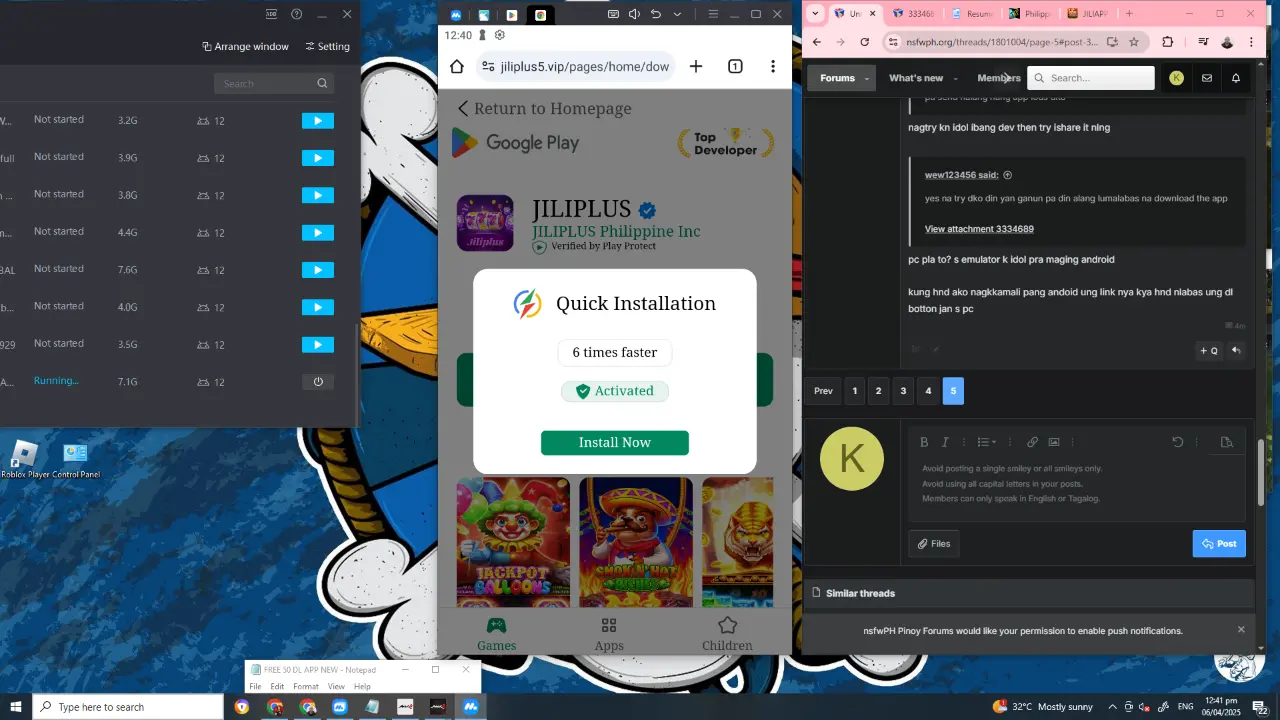Click the Install Now button

615,442
